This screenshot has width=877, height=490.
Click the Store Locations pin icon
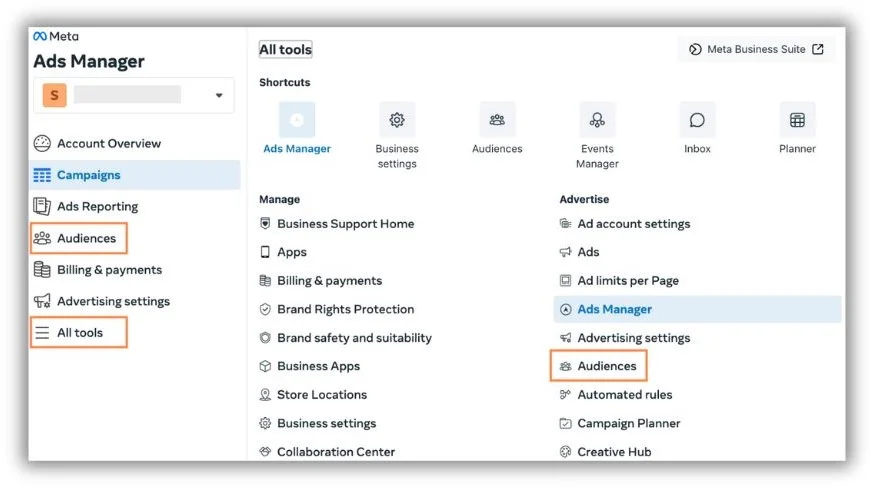point(265,395)
